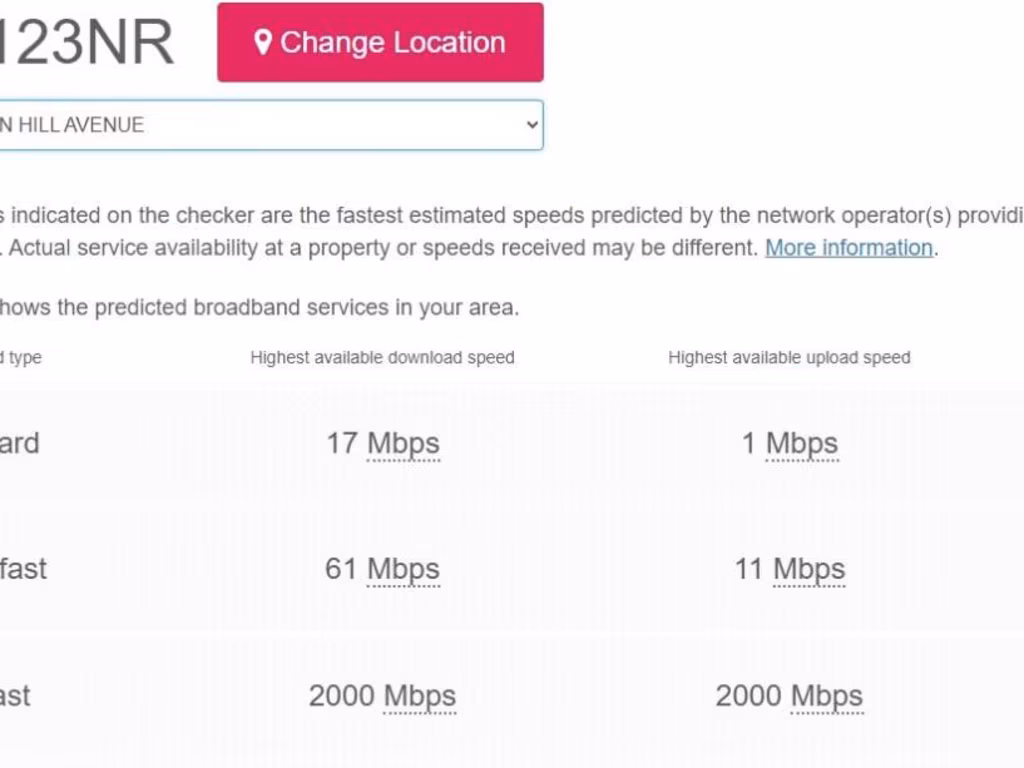1024x768 pixels.
Task: Click the Highest available upload speed header
Action: [x=790, y=357]
